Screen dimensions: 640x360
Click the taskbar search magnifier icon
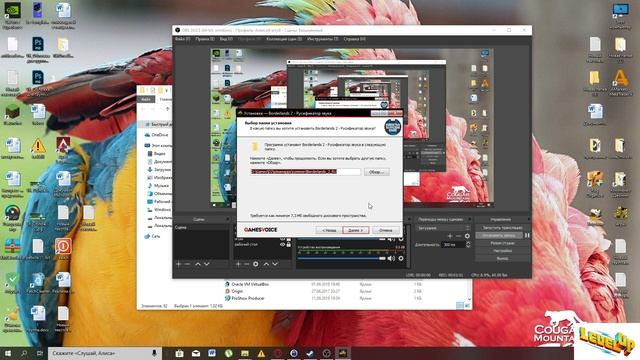point(24,353)
